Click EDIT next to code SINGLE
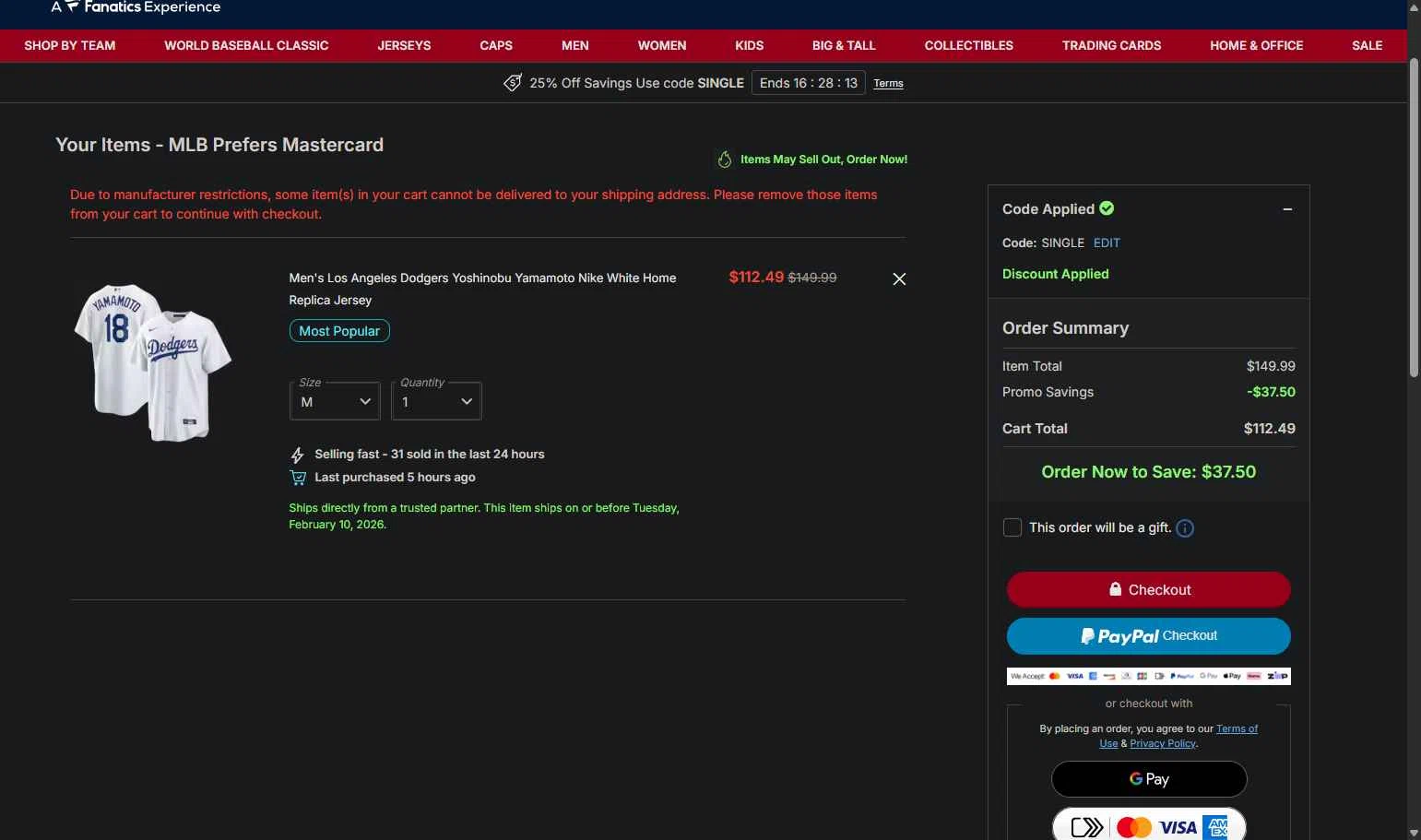 click(x=1107, y=243)
